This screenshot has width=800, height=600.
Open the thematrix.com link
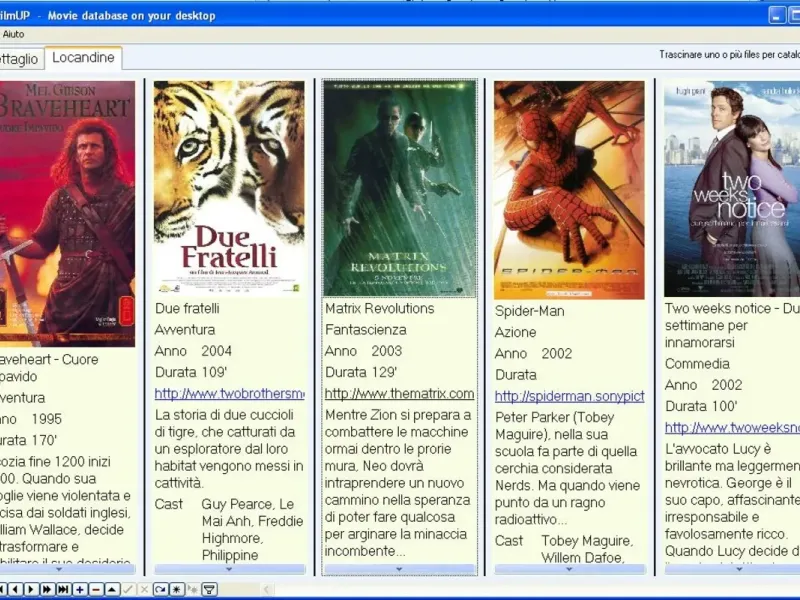[399, 394]
